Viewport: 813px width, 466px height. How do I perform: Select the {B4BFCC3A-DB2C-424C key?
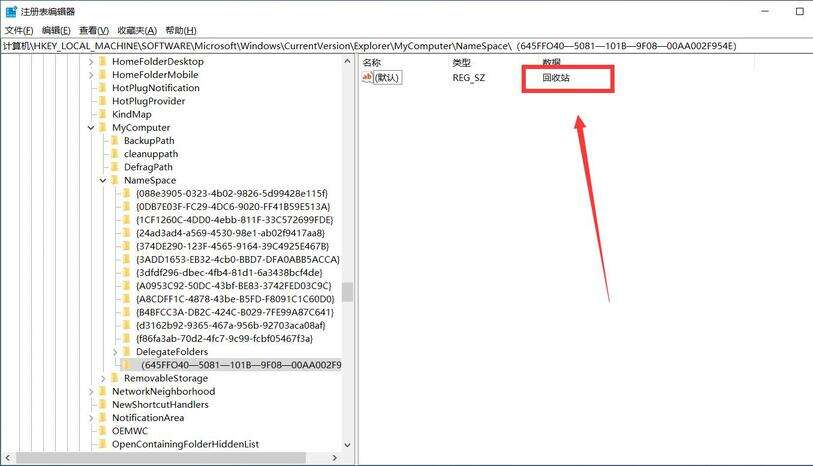[234, 313]
